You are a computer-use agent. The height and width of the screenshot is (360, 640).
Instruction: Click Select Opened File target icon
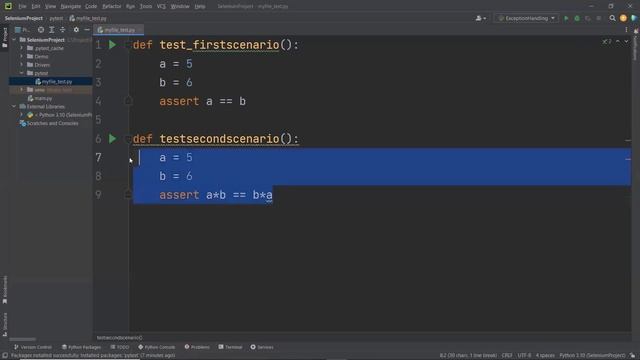point(41,30)
